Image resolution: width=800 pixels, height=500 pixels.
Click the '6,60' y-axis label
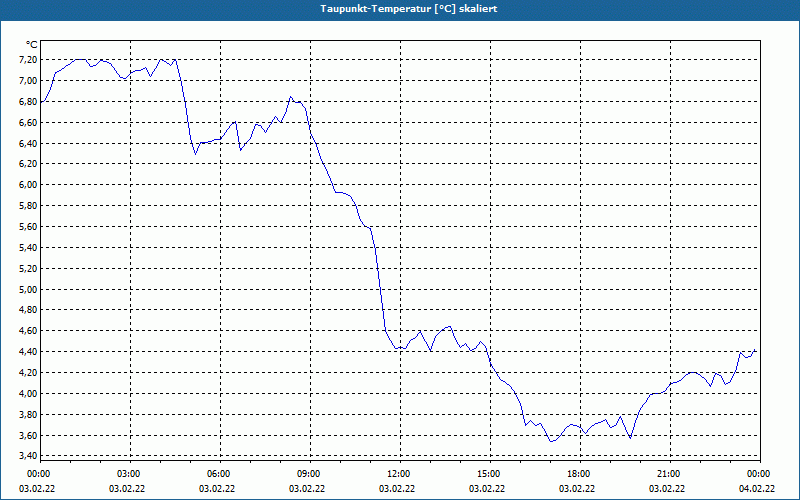(29, 122)
